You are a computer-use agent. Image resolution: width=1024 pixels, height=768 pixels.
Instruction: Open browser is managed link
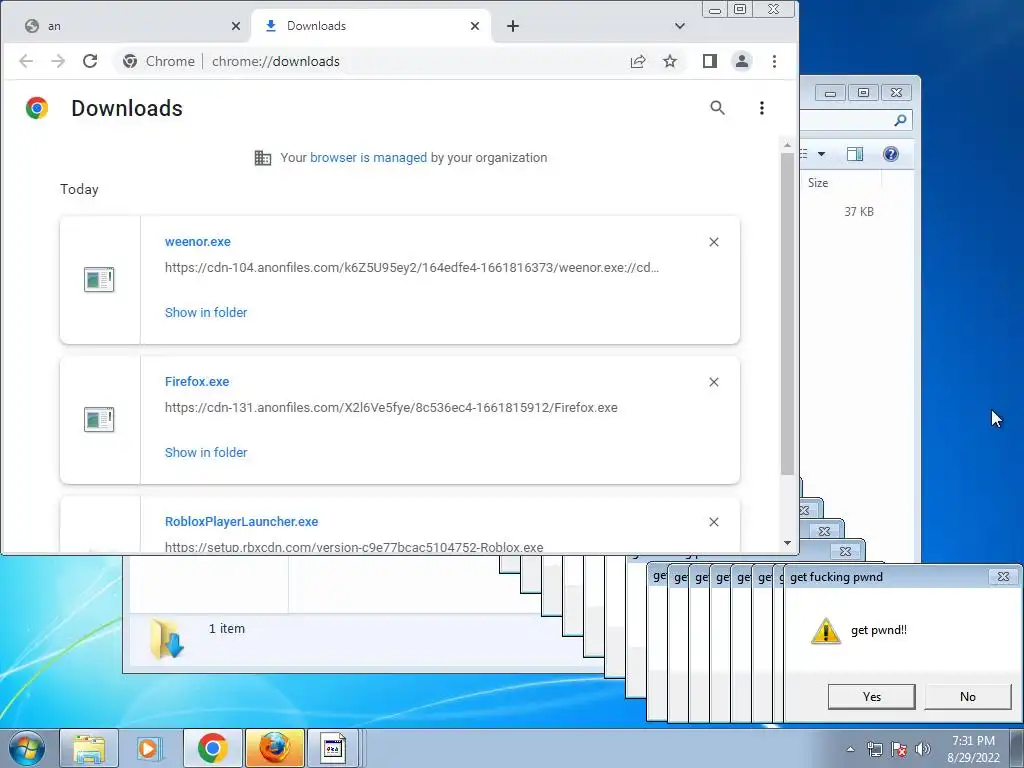[x=368, y=157]
